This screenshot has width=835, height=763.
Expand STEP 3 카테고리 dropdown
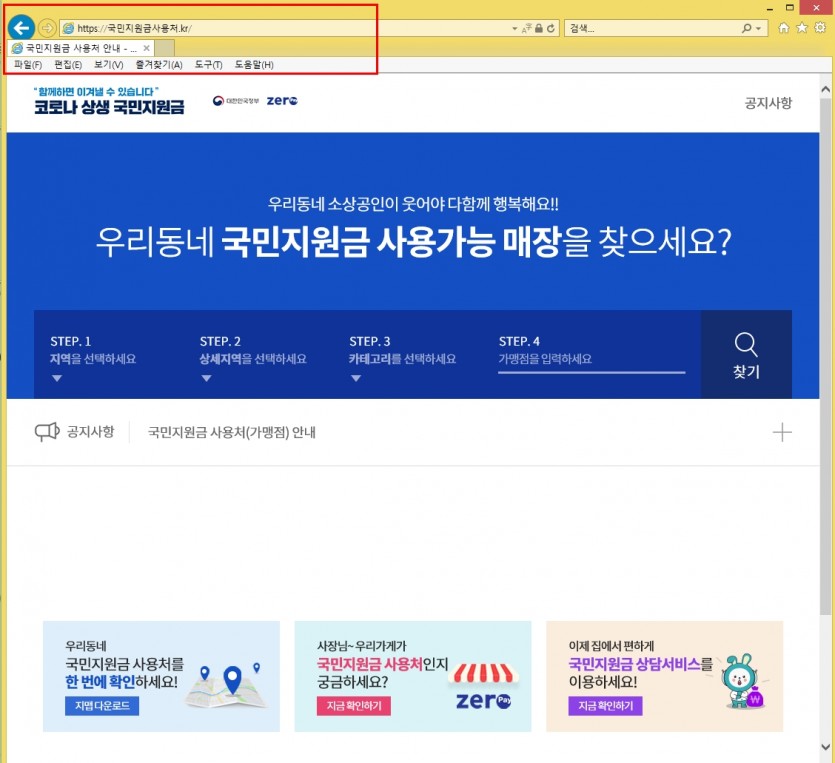click(x=356, y=378)
